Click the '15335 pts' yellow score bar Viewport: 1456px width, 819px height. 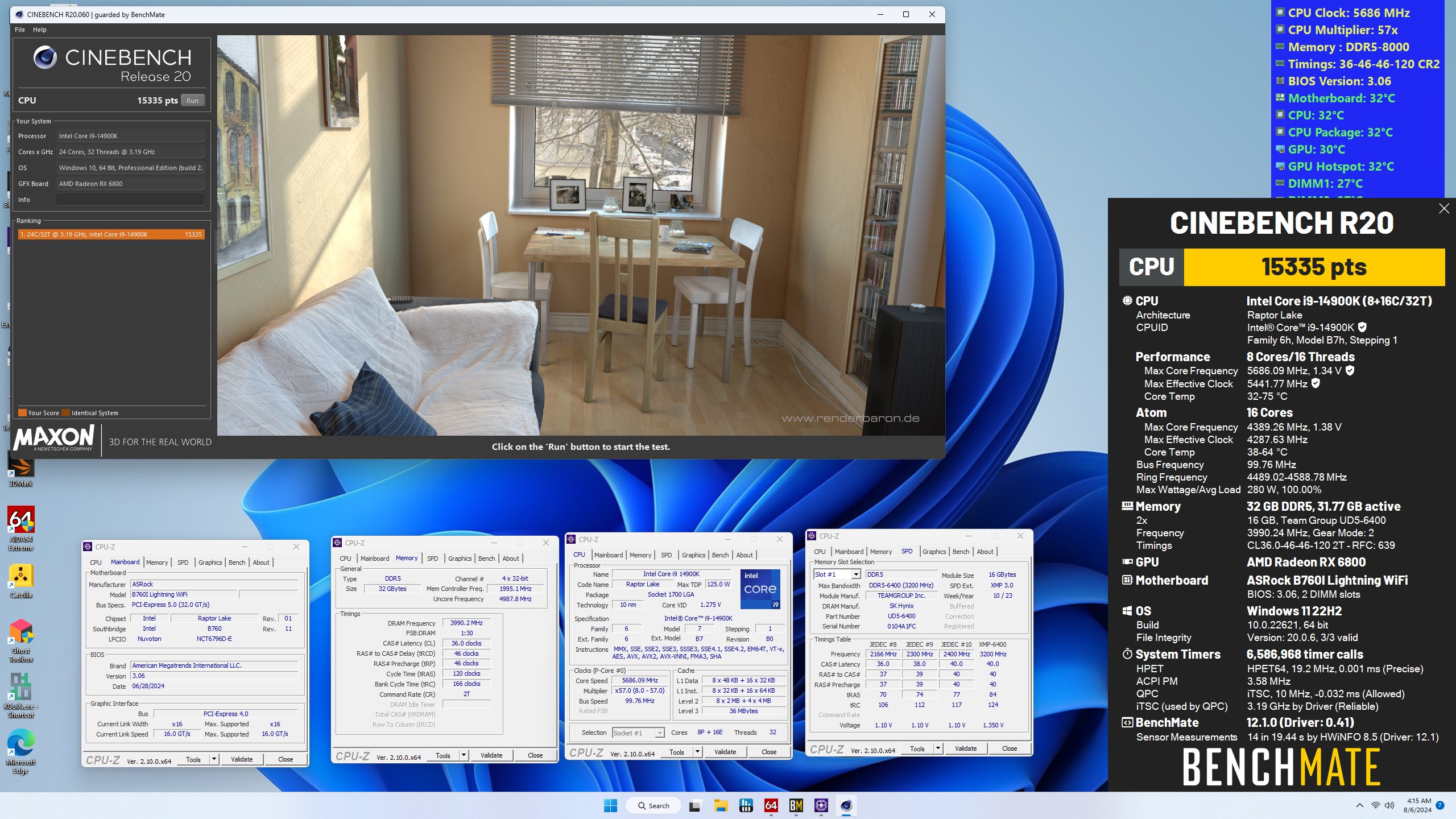[x=1314, y=267]
